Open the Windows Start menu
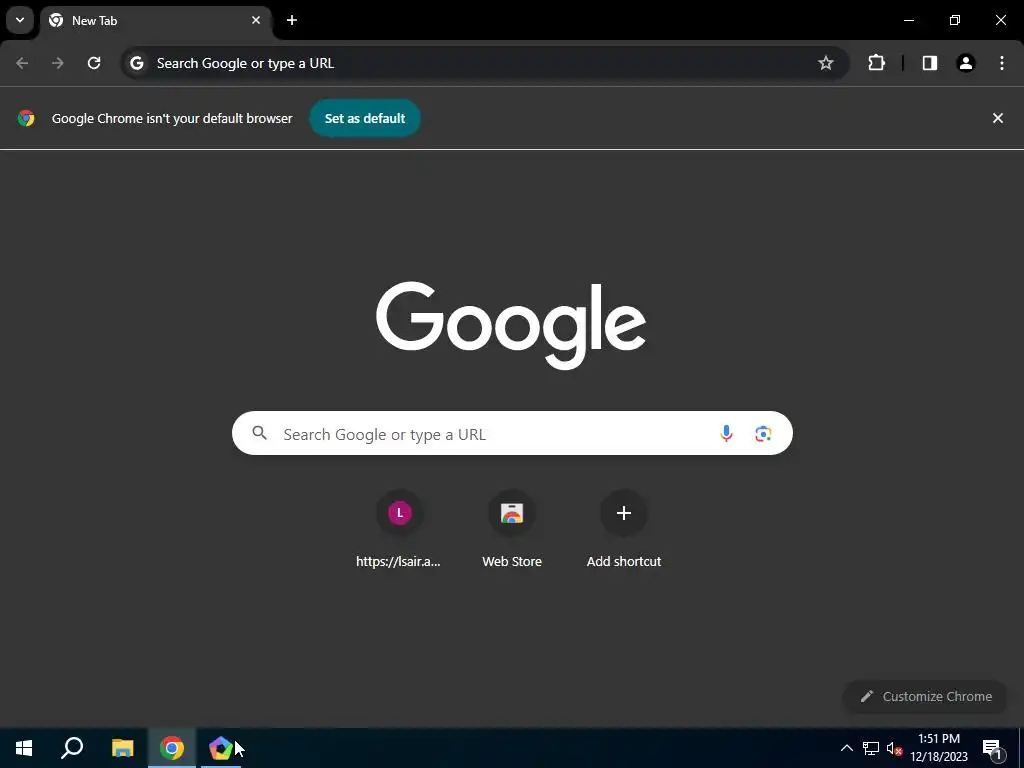1024x768 pixels. tap(24, 748)
